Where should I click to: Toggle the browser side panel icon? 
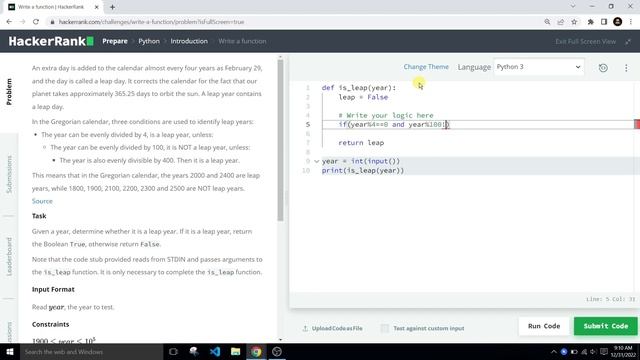604,22
